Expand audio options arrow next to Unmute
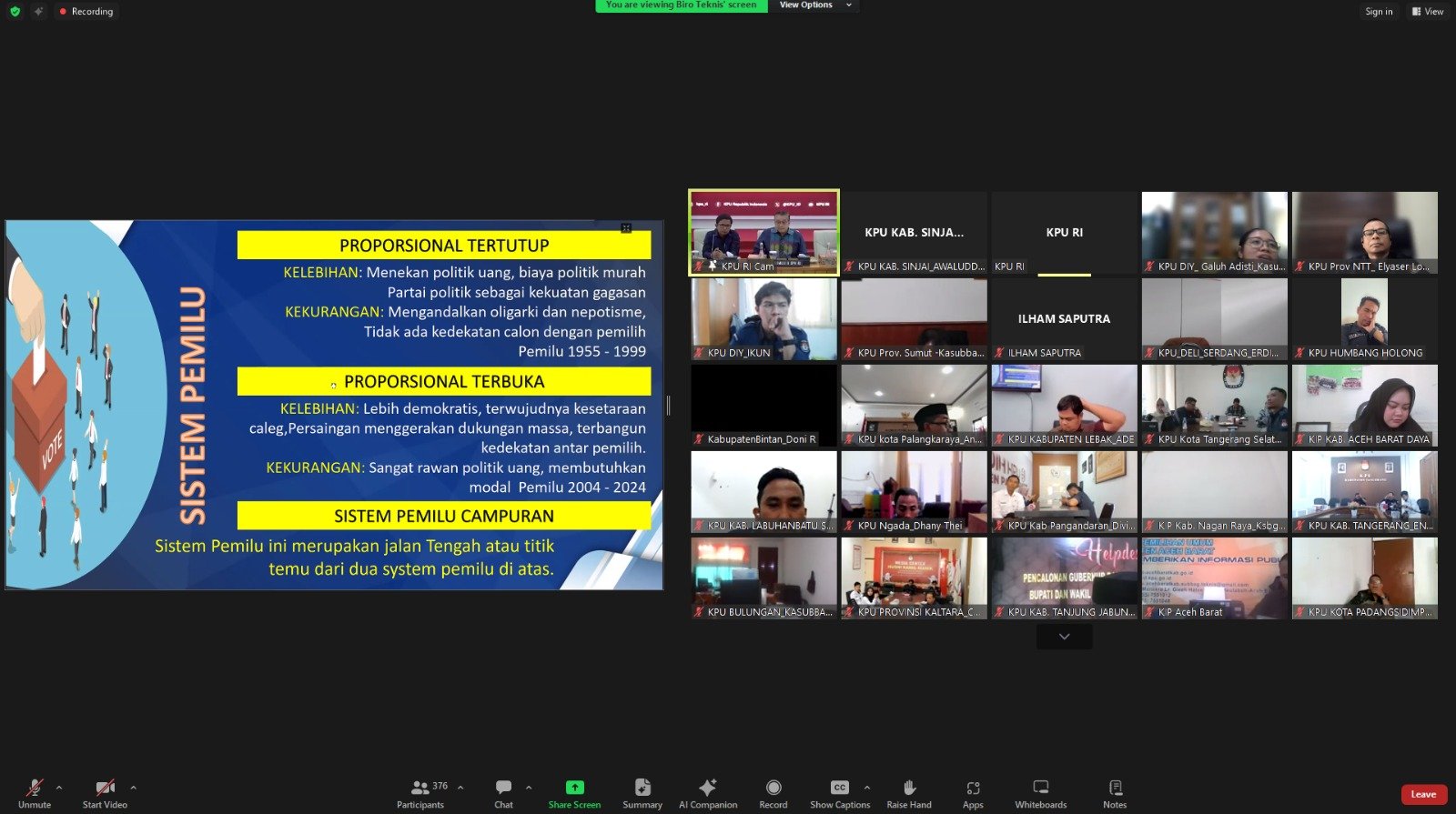1456x814 pixels. (x=59, y=788)
